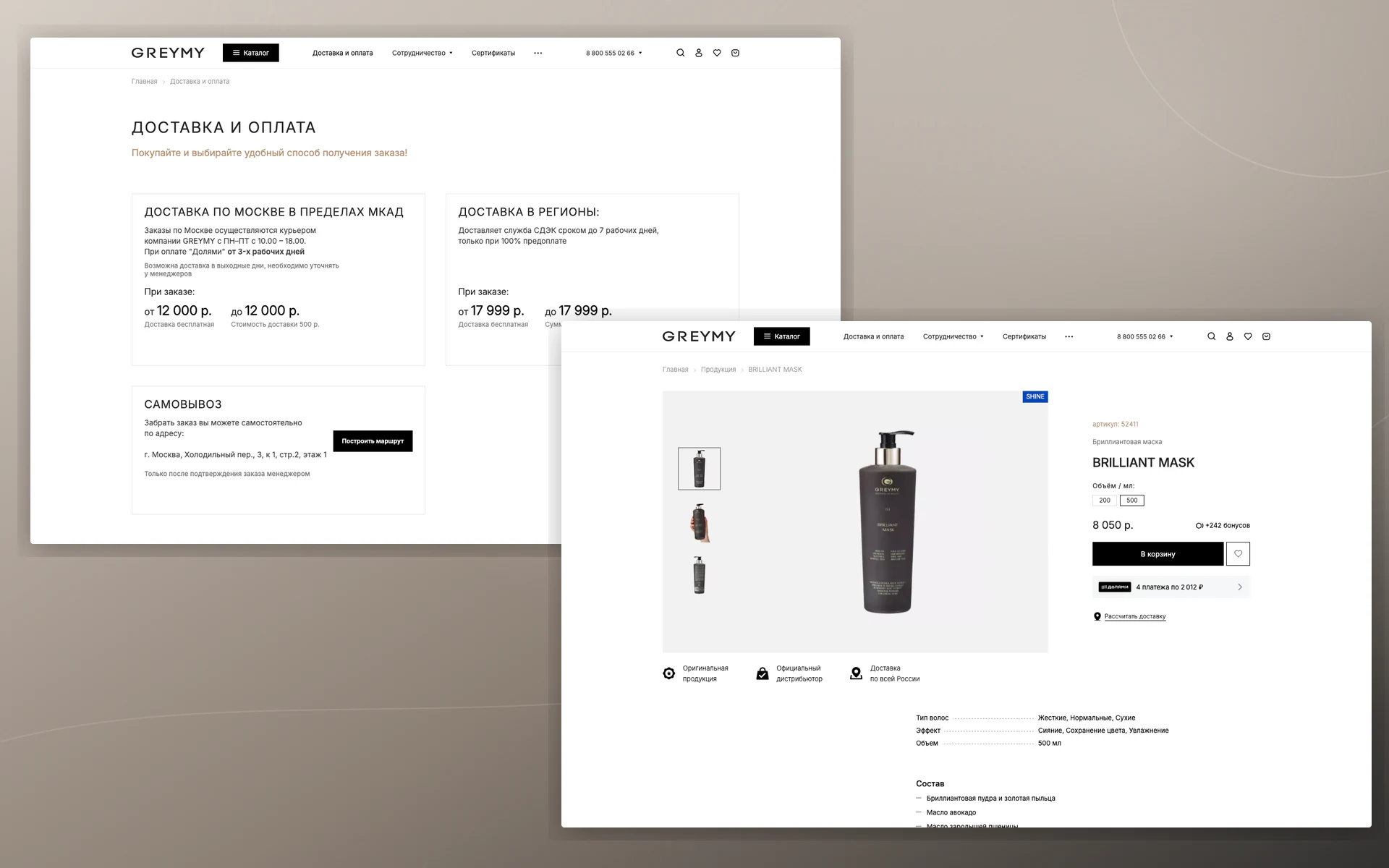Select third product thumbnail image

699,576
